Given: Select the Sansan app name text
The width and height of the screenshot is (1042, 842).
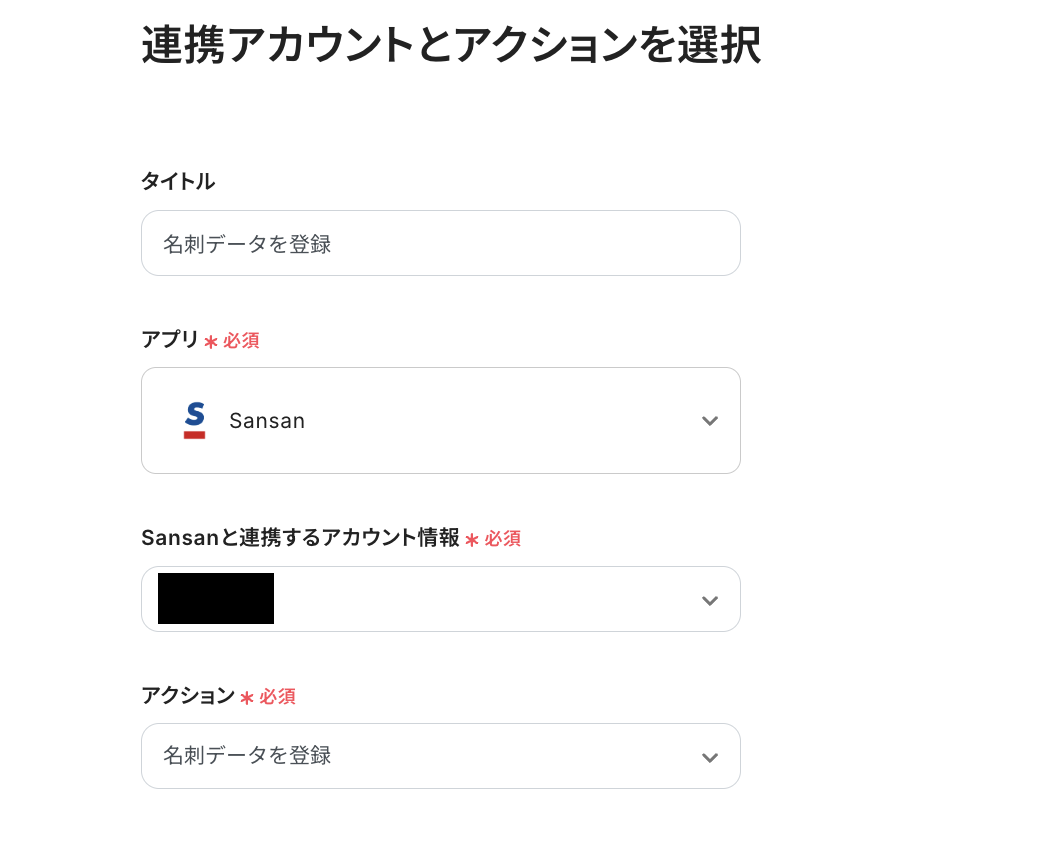Looking at the screenshot, I should tap(267, 421).
